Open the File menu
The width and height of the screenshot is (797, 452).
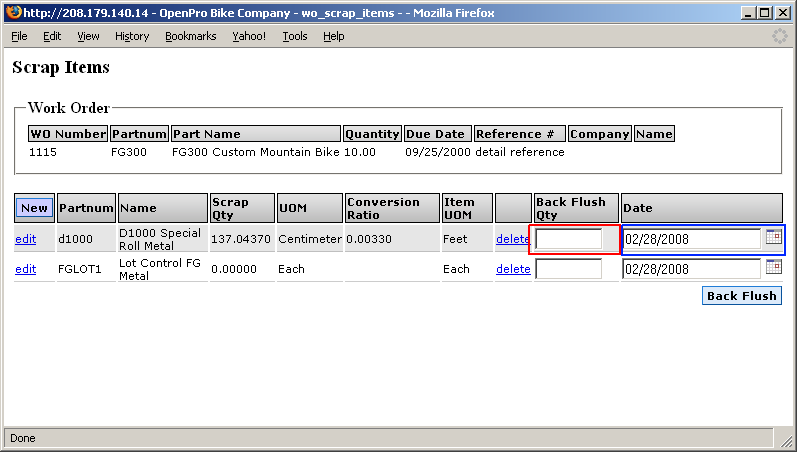point(19,36)
